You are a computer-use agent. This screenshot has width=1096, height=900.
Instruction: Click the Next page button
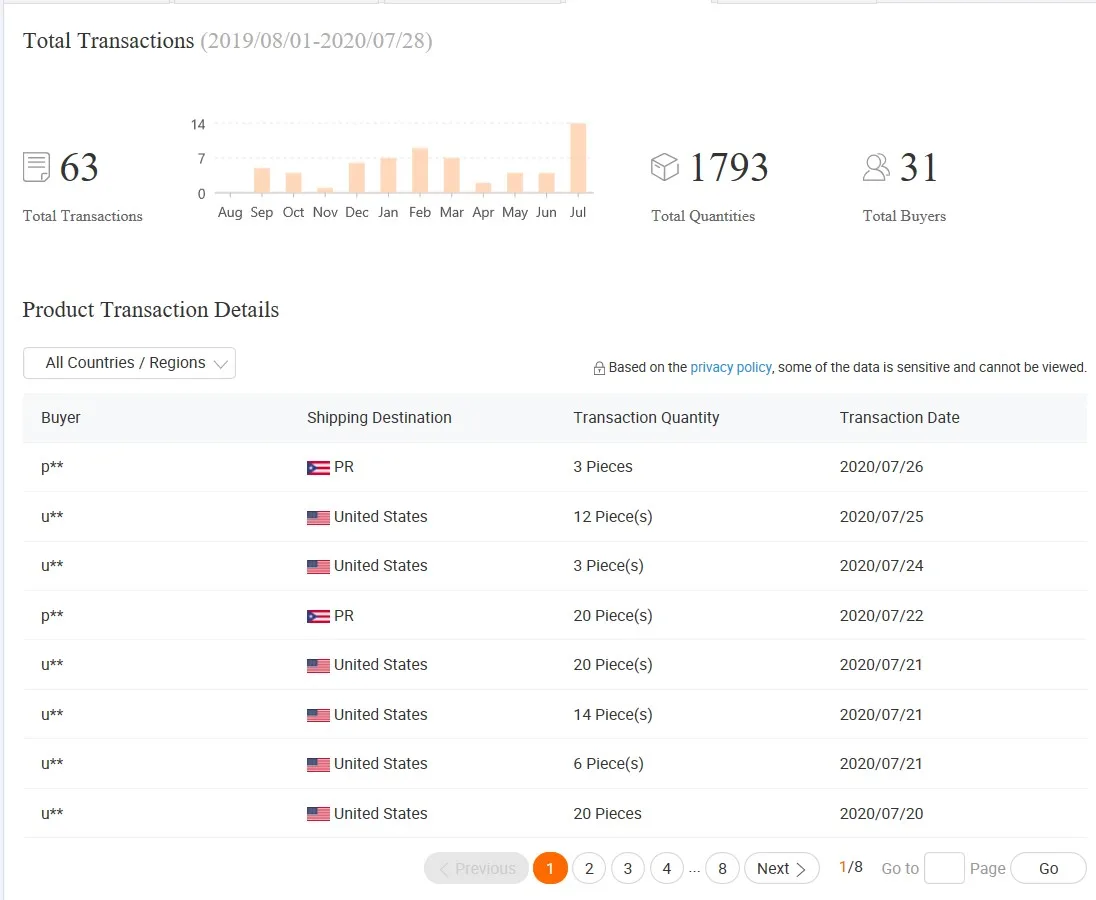pos(781,868)
